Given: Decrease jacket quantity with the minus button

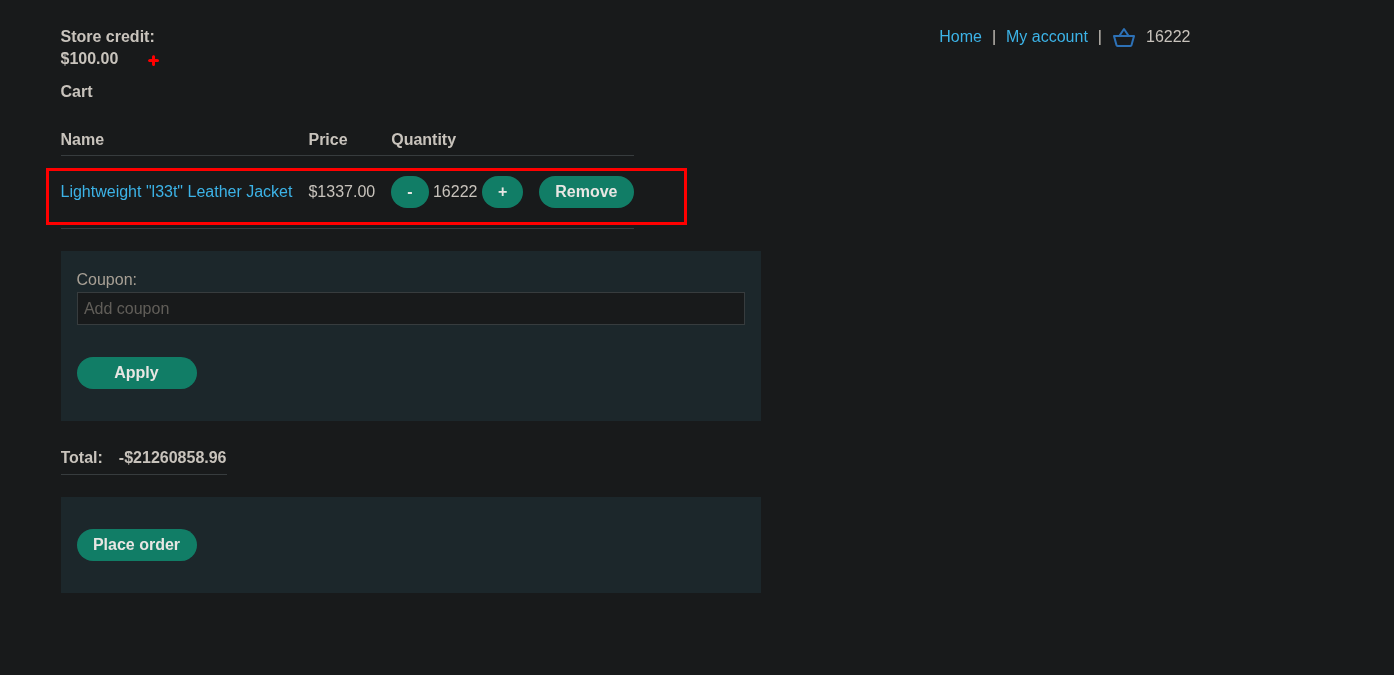Looking at the screenshot, I should pyautogui.click(x=409, y=192).
